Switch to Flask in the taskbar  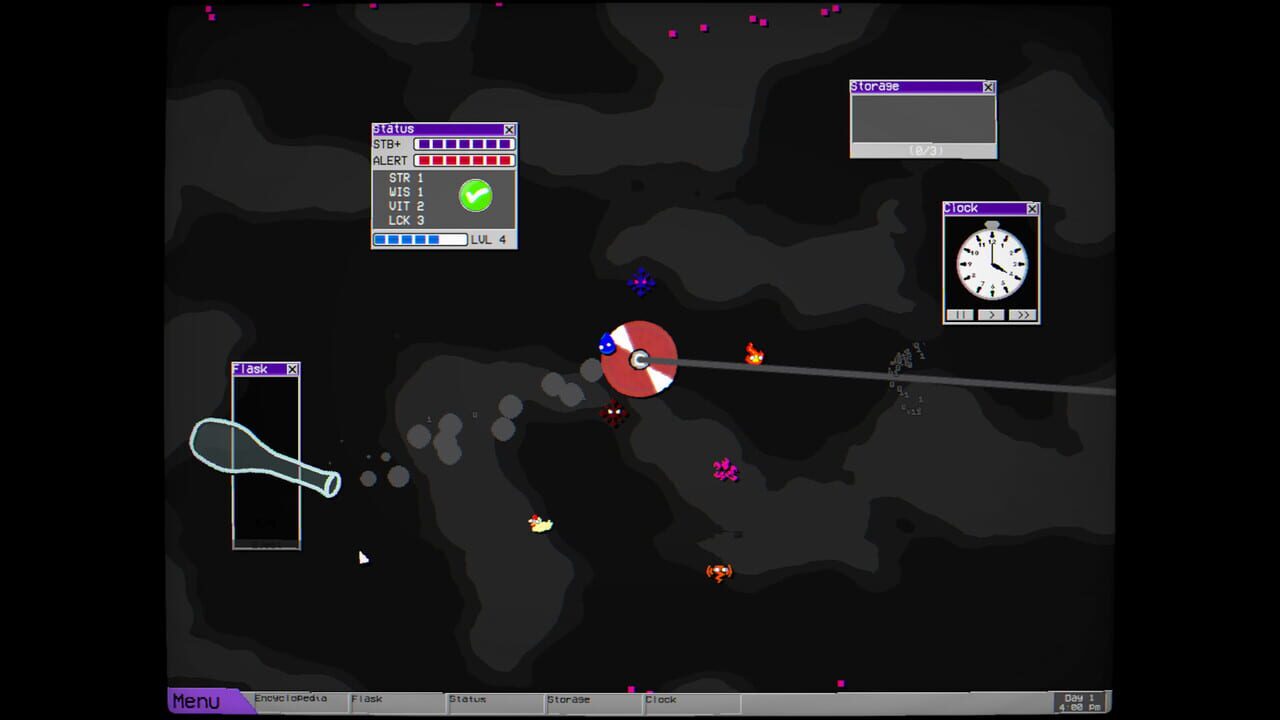point(394,701)
